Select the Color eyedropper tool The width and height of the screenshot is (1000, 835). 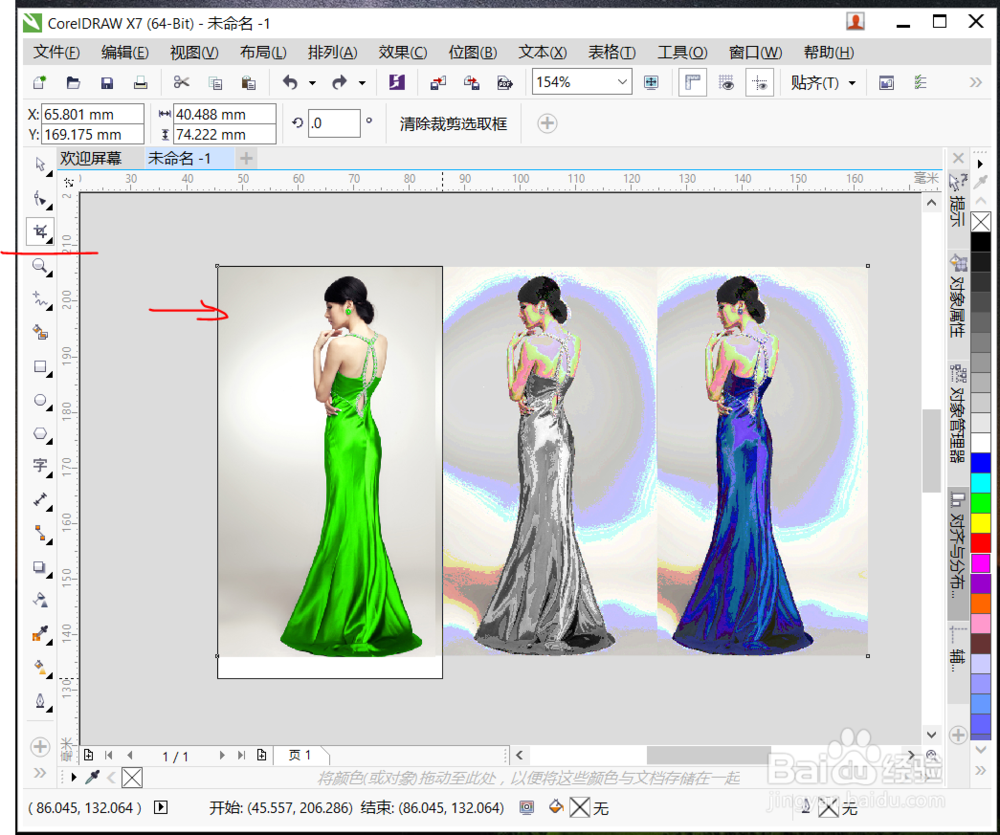click(40, 633)
